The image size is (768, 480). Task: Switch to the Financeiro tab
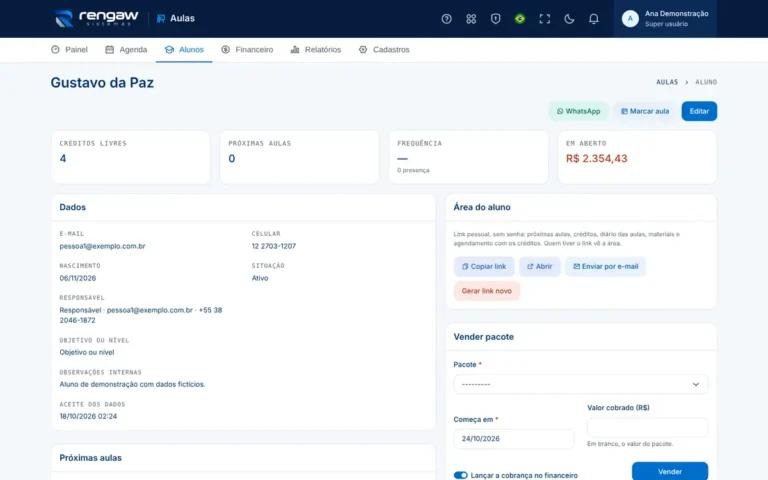[247, 49]
